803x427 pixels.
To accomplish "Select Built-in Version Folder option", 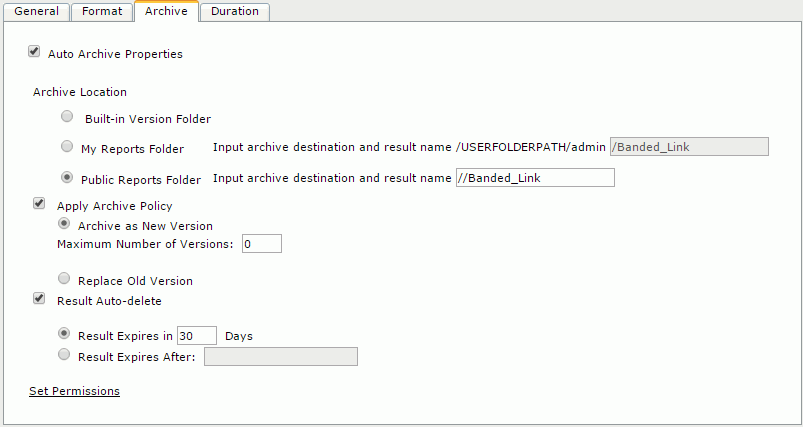I will [67, 117].
